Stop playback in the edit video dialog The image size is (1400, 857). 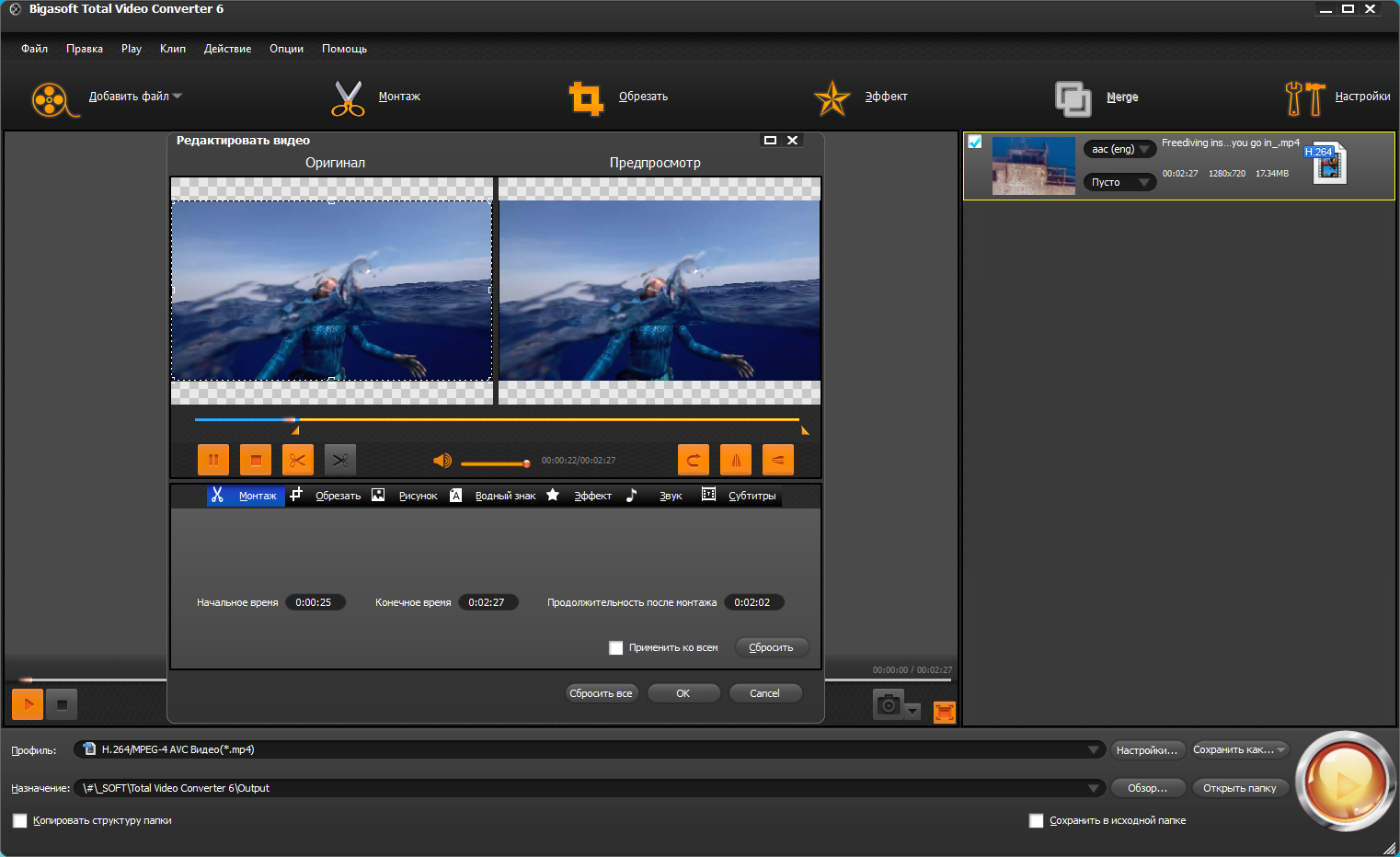(x=256, y=460)
